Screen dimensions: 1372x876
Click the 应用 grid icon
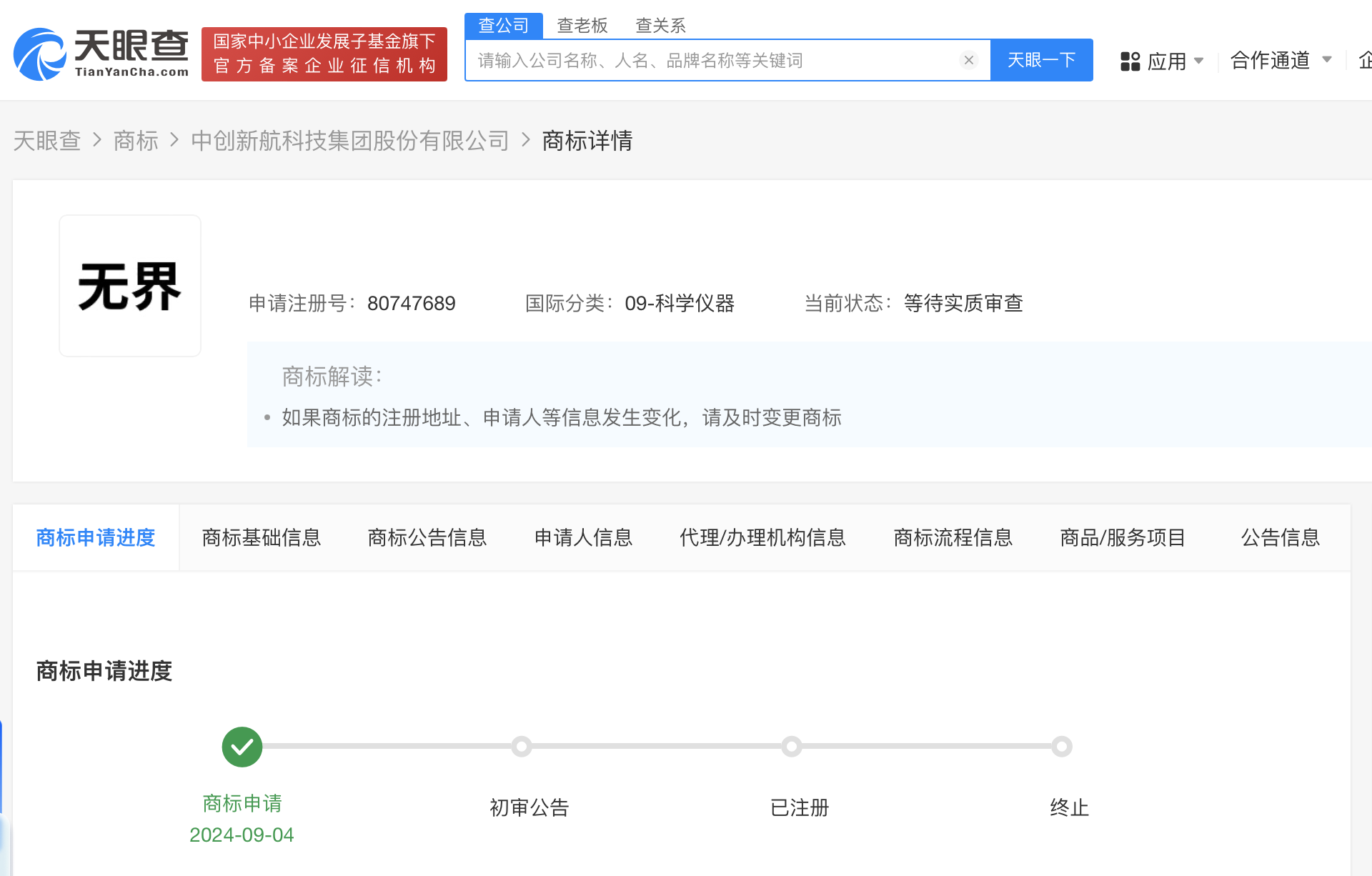pyautogui.click(x=1130, y=61)
